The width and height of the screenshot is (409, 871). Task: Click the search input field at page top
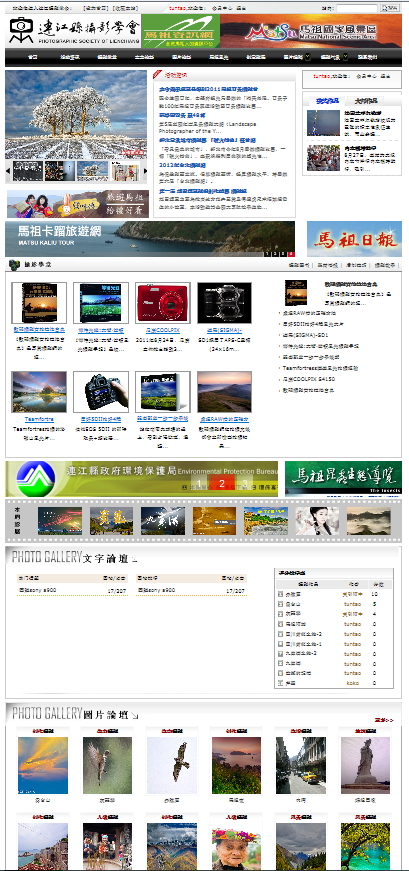pos(356,8)
